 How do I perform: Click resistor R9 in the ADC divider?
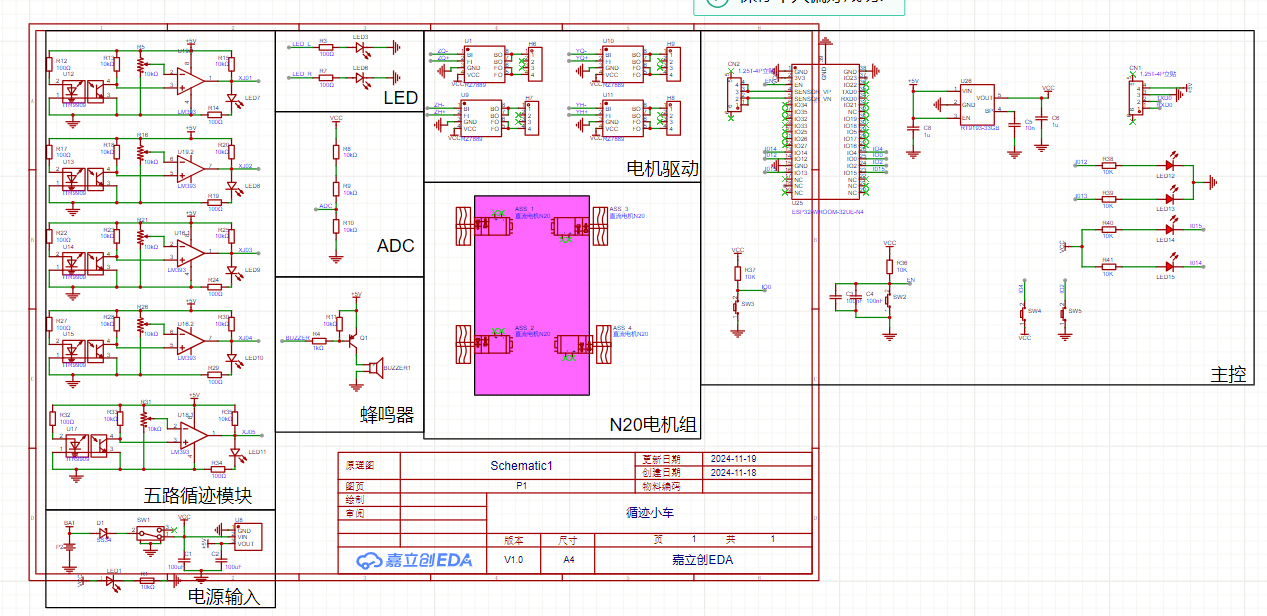click(x=336, y=188)
